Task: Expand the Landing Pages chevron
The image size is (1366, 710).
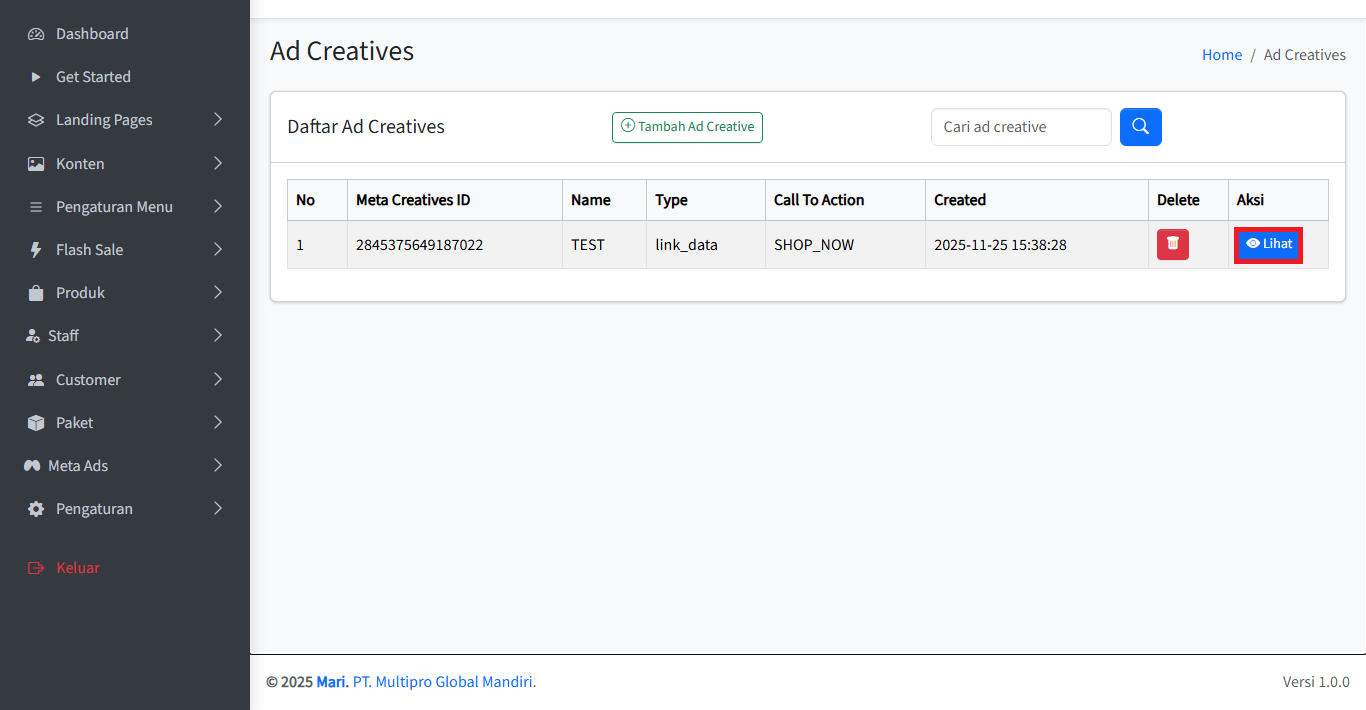Action: [x=218, y=120]
